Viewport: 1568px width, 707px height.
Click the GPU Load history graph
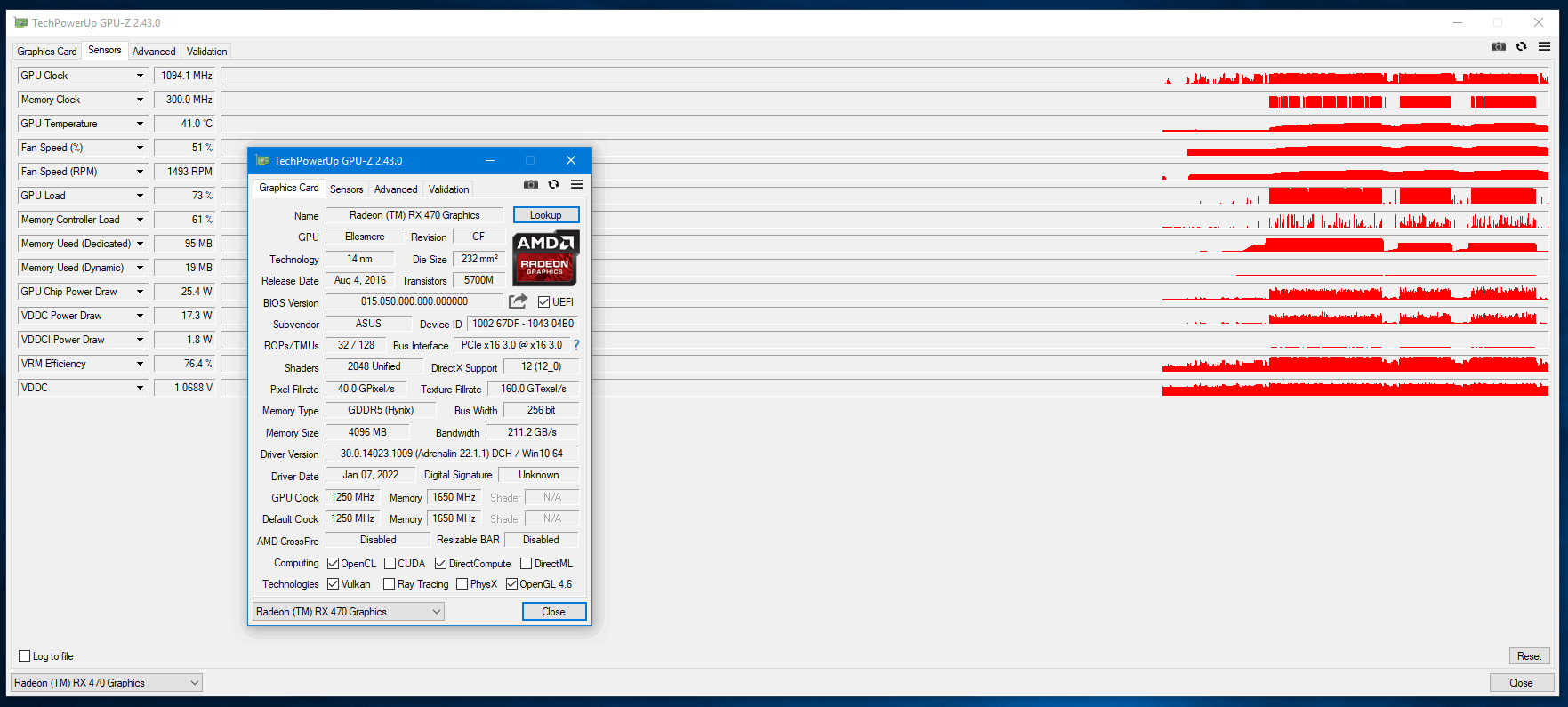pyautogui.click(x=885, y=196)
